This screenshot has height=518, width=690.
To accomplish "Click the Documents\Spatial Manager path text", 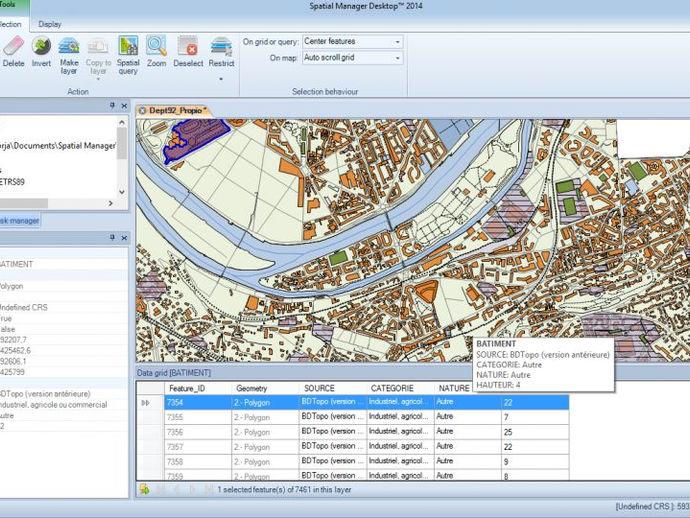I will (57, 146).
